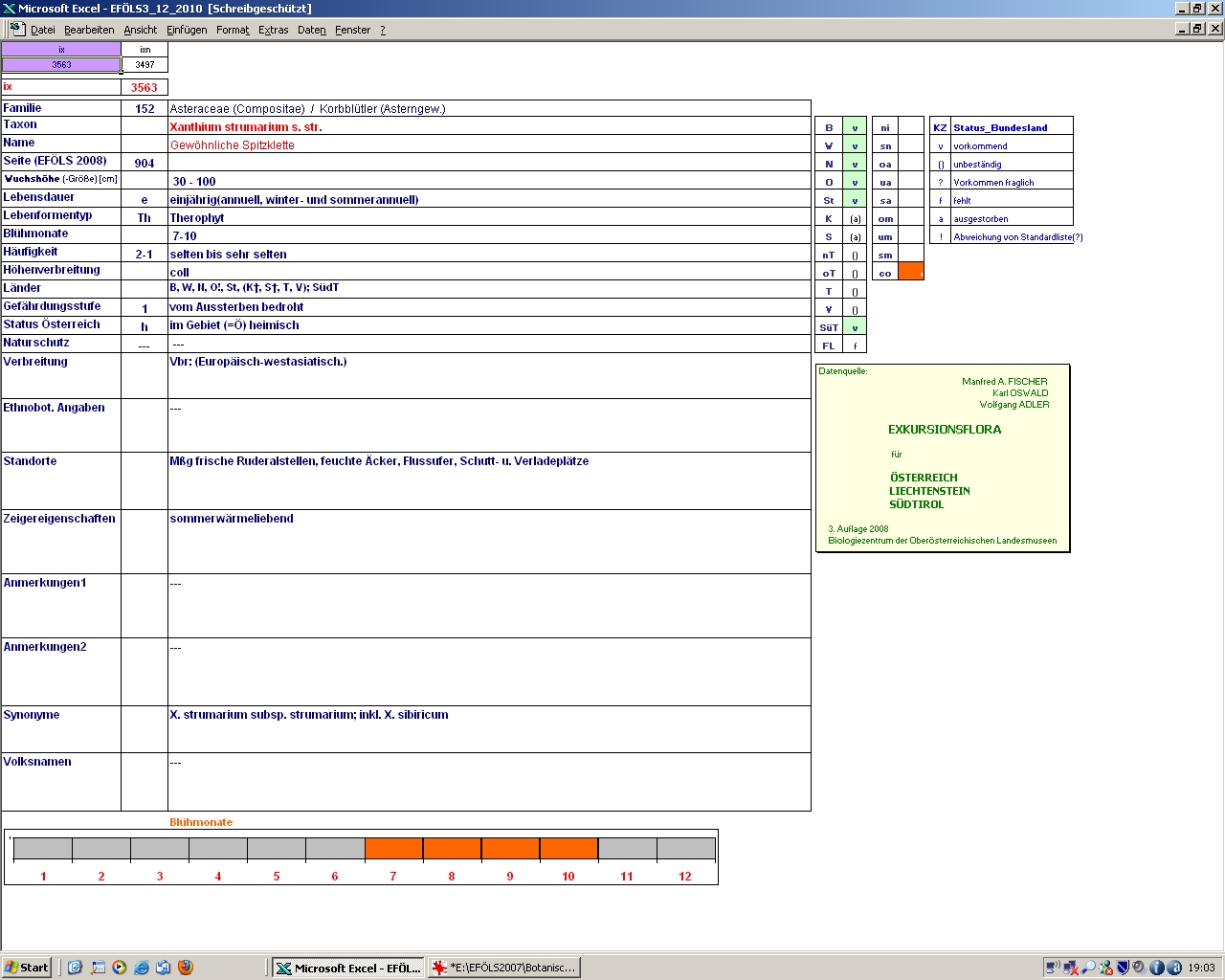Click the 'f' cell next to FL
This screenshot has width=1225, height=980.
tap(855, 345)
